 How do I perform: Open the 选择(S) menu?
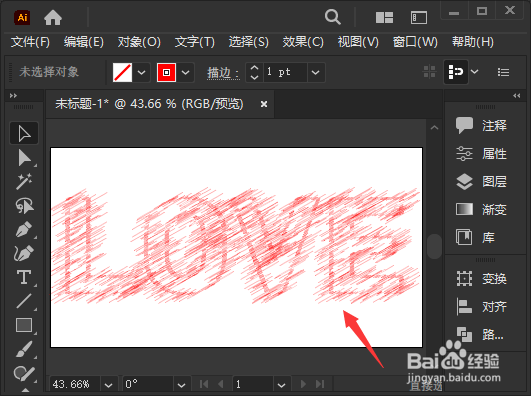[249, 42]
